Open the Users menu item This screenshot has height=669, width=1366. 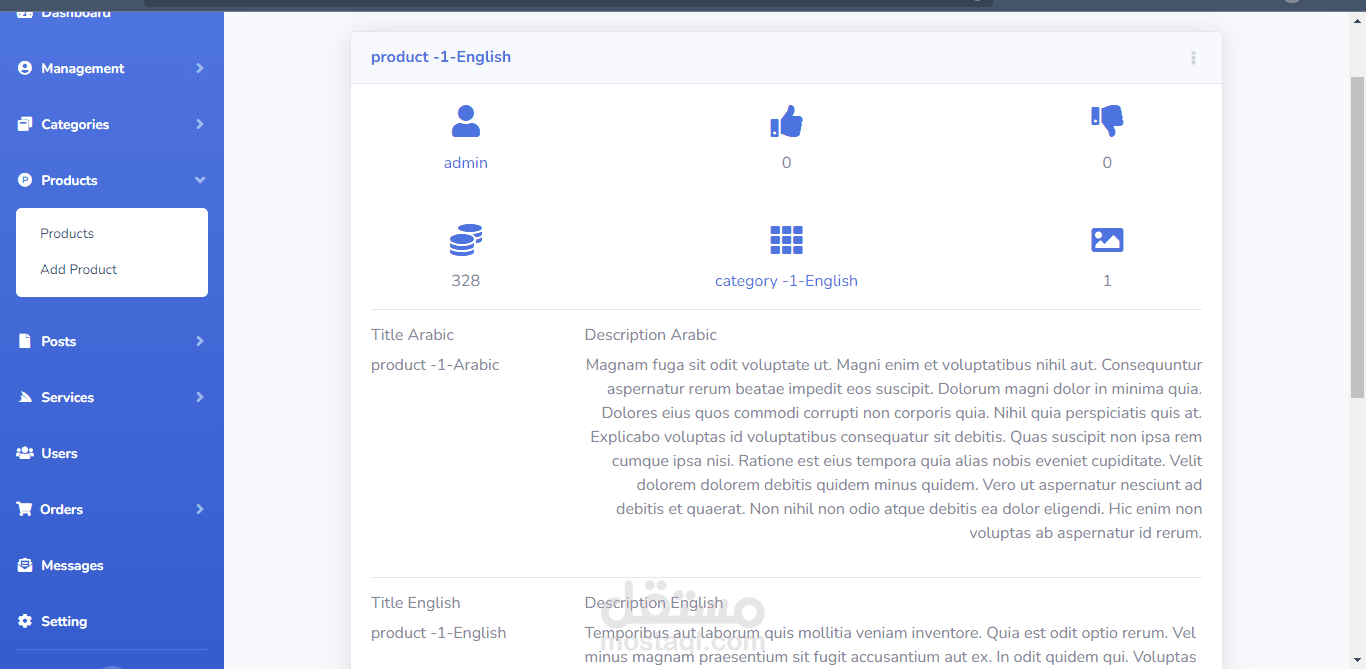point(112,453)
